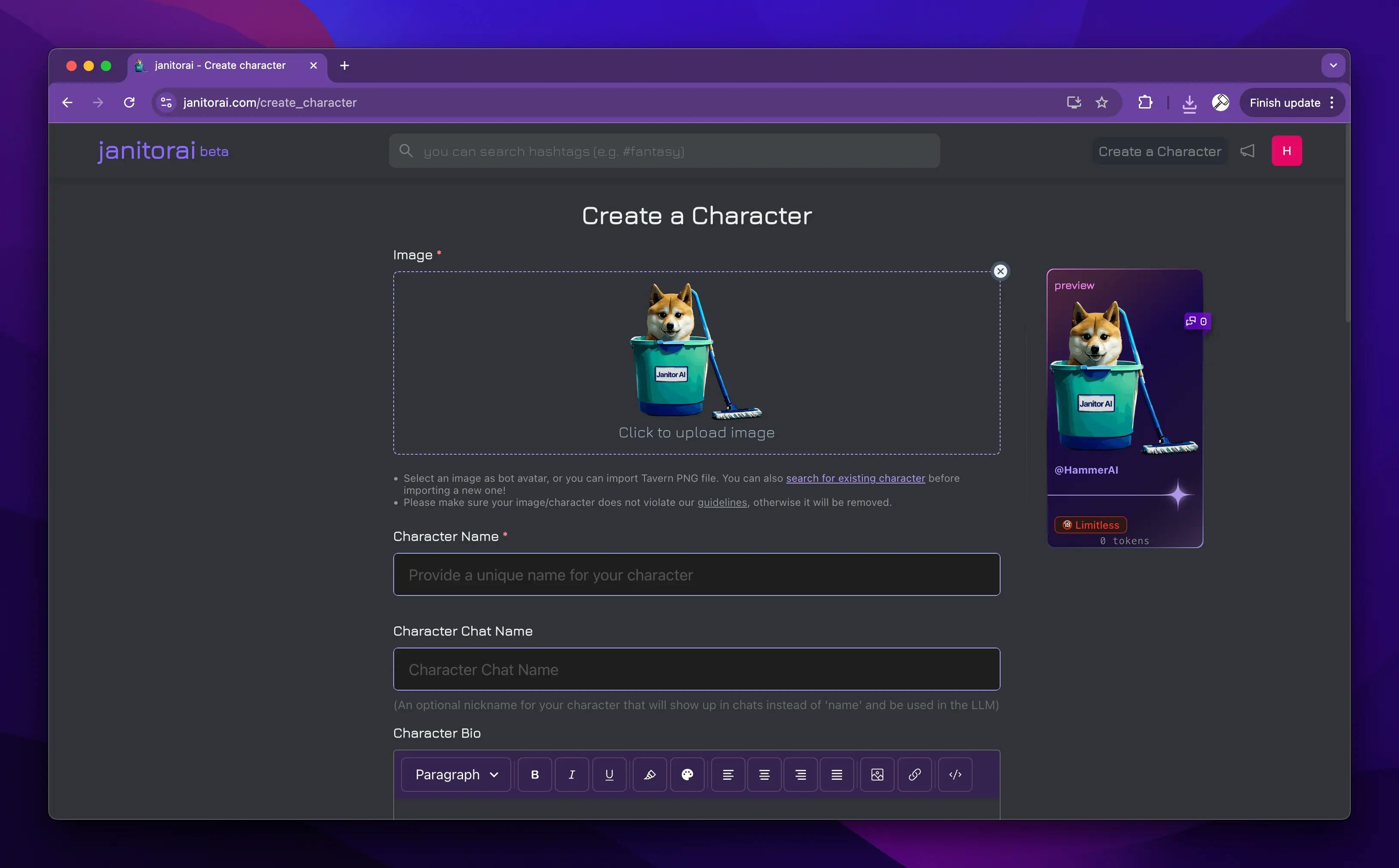This screenshot has width=1399, height=868.
Task: Click the Character Name input field
Action: 696,574
